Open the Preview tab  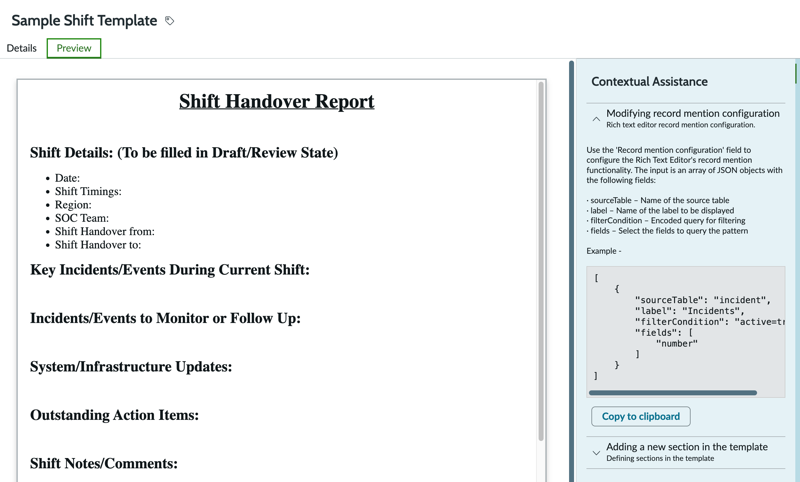coord(74,48)
